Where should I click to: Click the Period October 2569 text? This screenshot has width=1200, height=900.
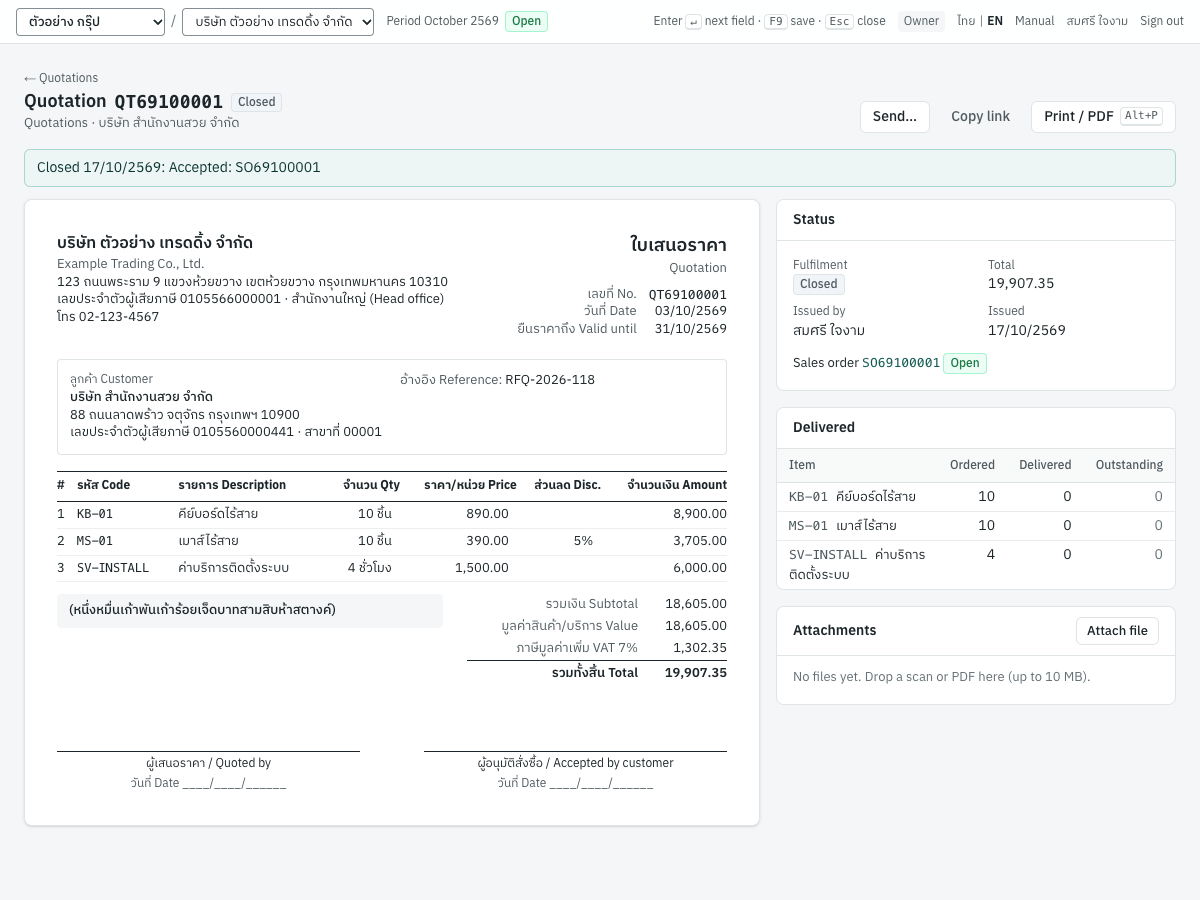(442, 21)
